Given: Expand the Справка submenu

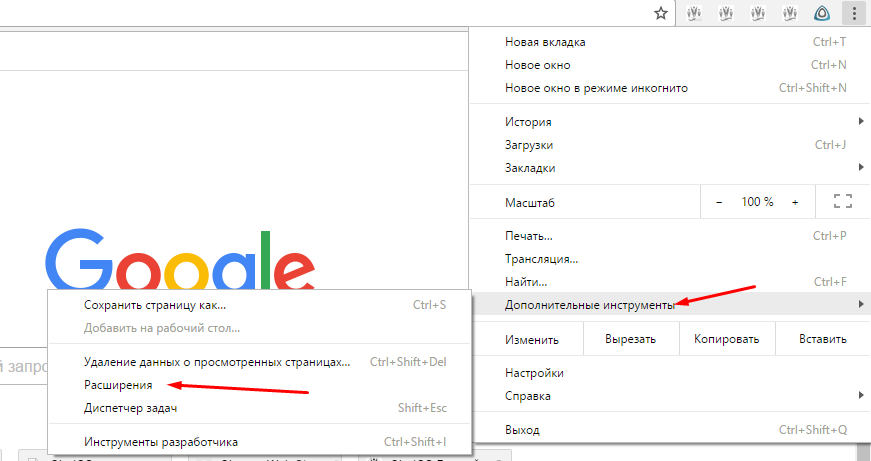Looking at the screenshot, I should (x=670, y=396).
